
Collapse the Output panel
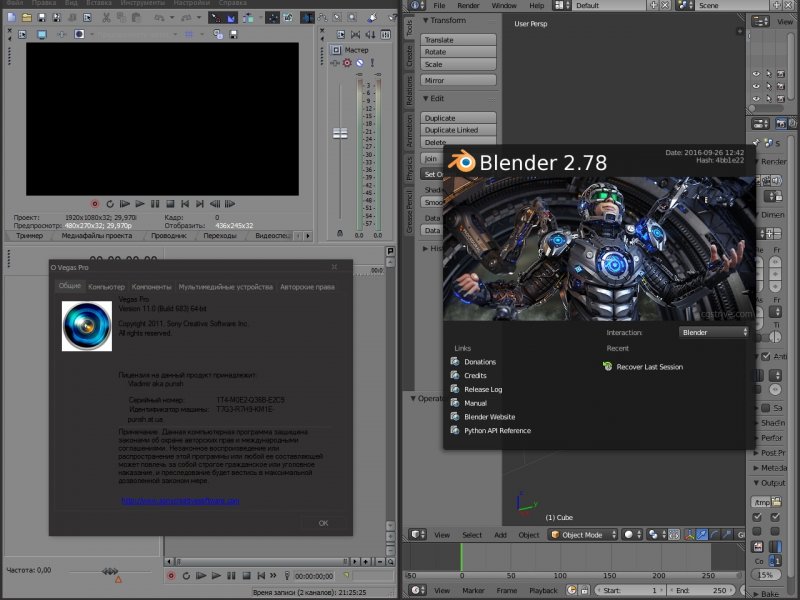(x=756, y=483)
